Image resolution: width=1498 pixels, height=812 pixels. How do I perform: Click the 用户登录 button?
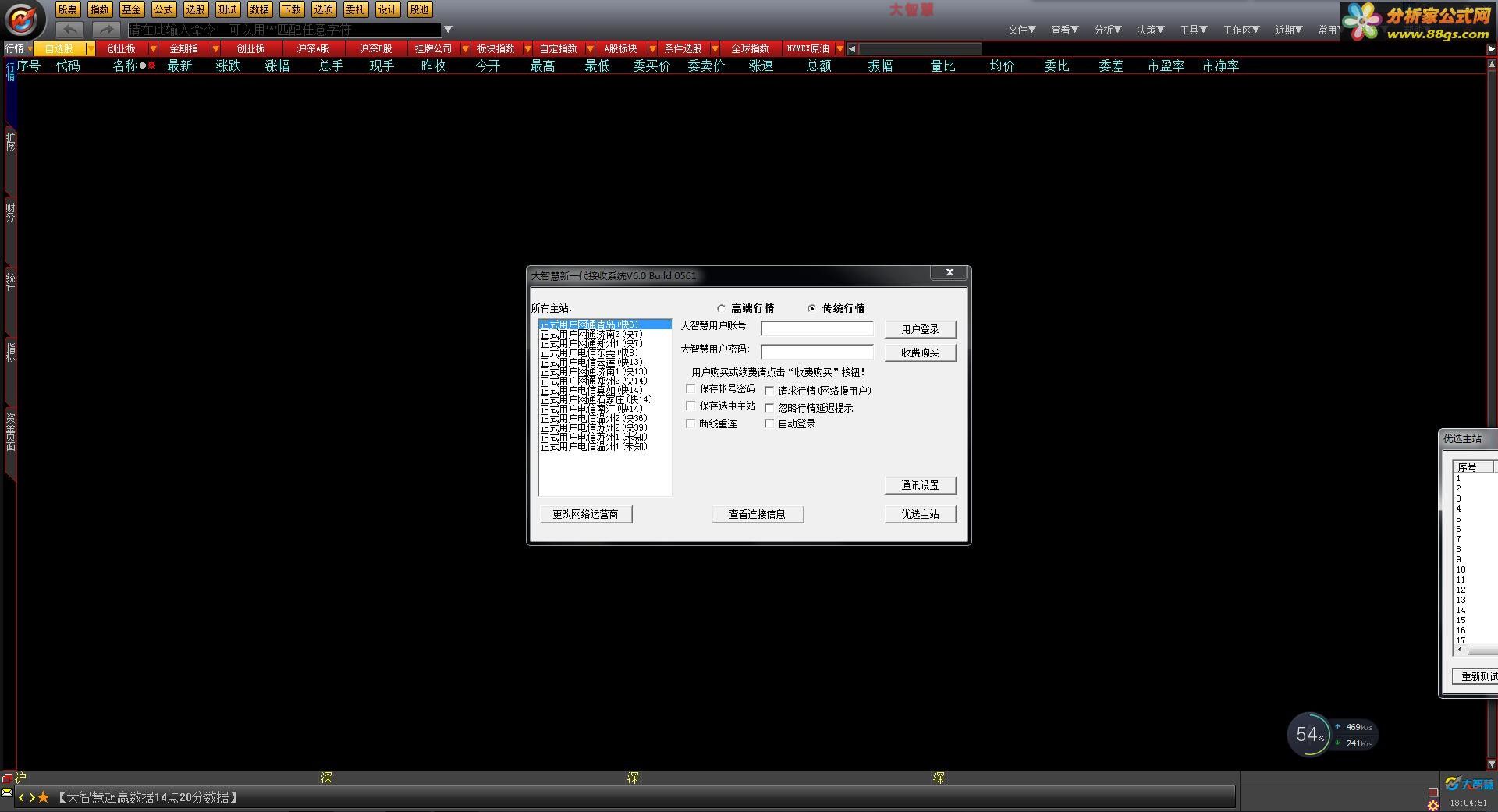coord(920,329)
